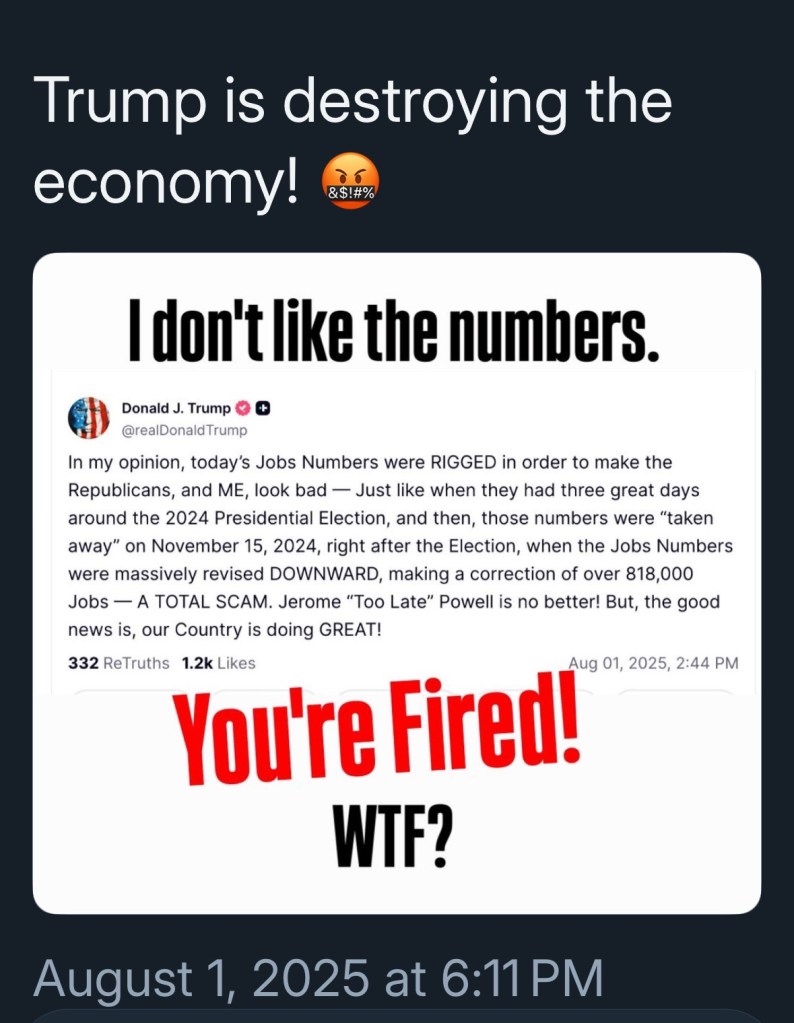Open the attached image's blank white area below WTF
The width and height of the screenshot is (794, 1023).
click(396, 888)
